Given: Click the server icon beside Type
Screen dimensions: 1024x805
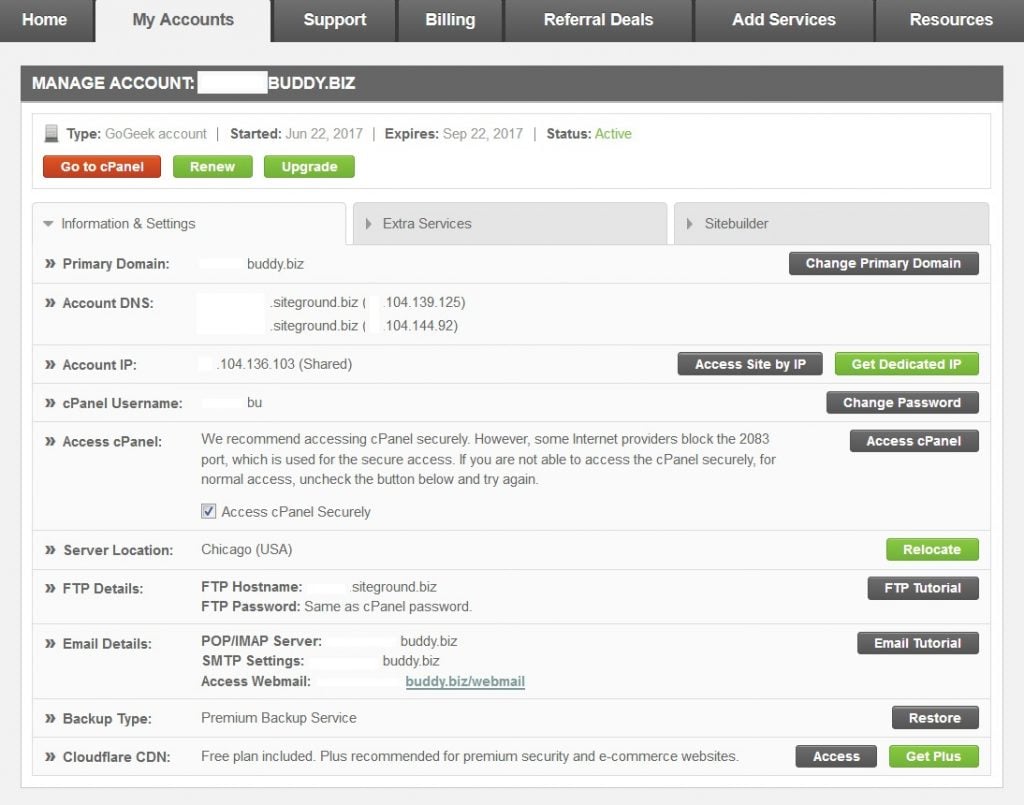Looking at the screenshot, I should tap(51, 134).
